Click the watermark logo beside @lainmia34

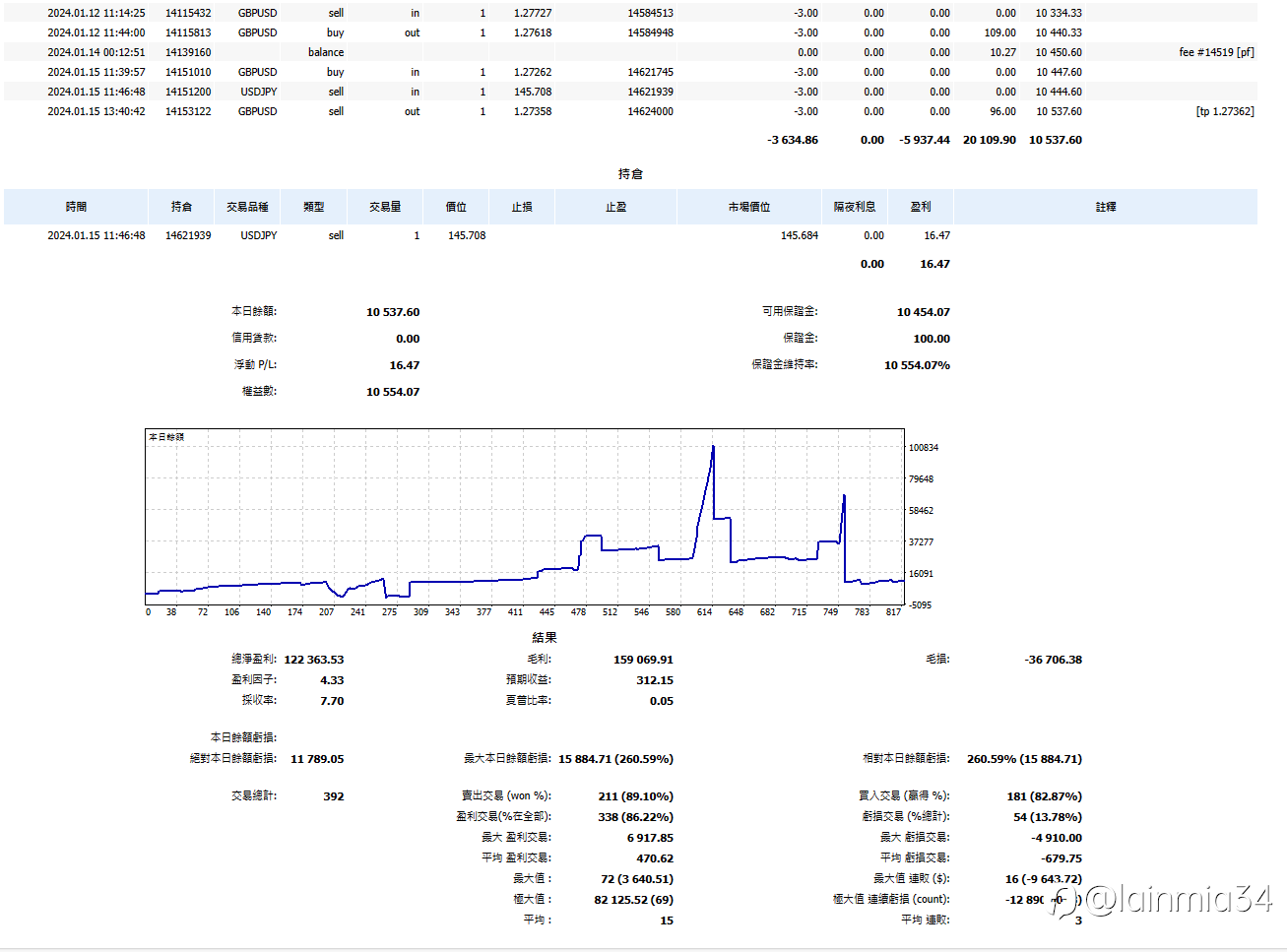click(1064, 900)
